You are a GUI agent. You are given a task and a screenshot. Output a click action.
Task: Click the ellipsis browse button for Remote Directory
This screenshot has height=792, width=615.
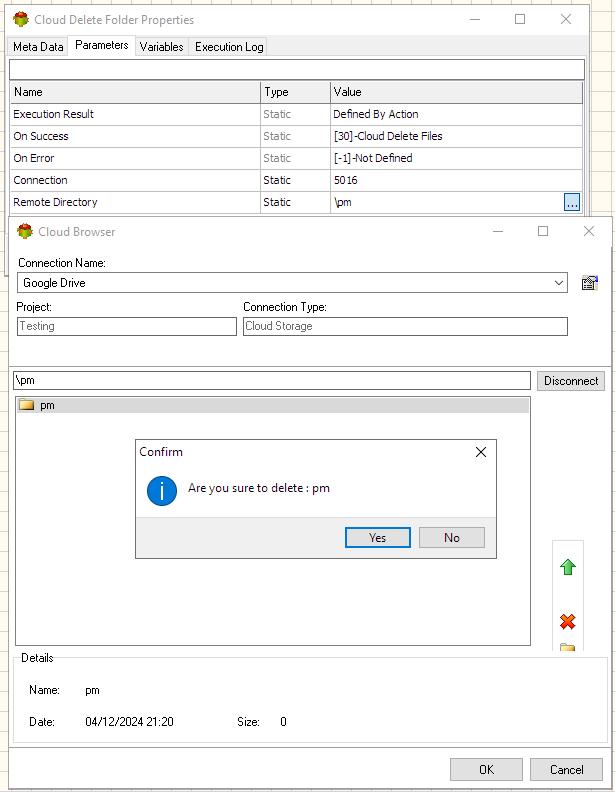coord(572,202)
